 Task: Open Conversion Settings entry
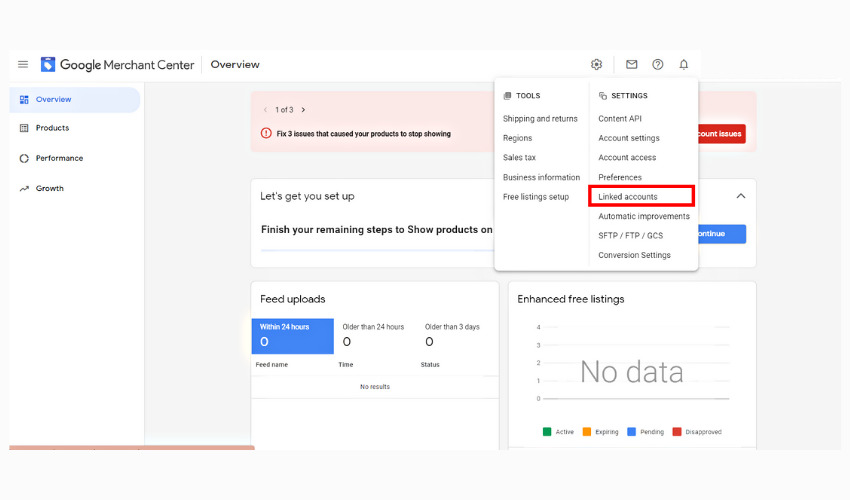click(634, 255)
